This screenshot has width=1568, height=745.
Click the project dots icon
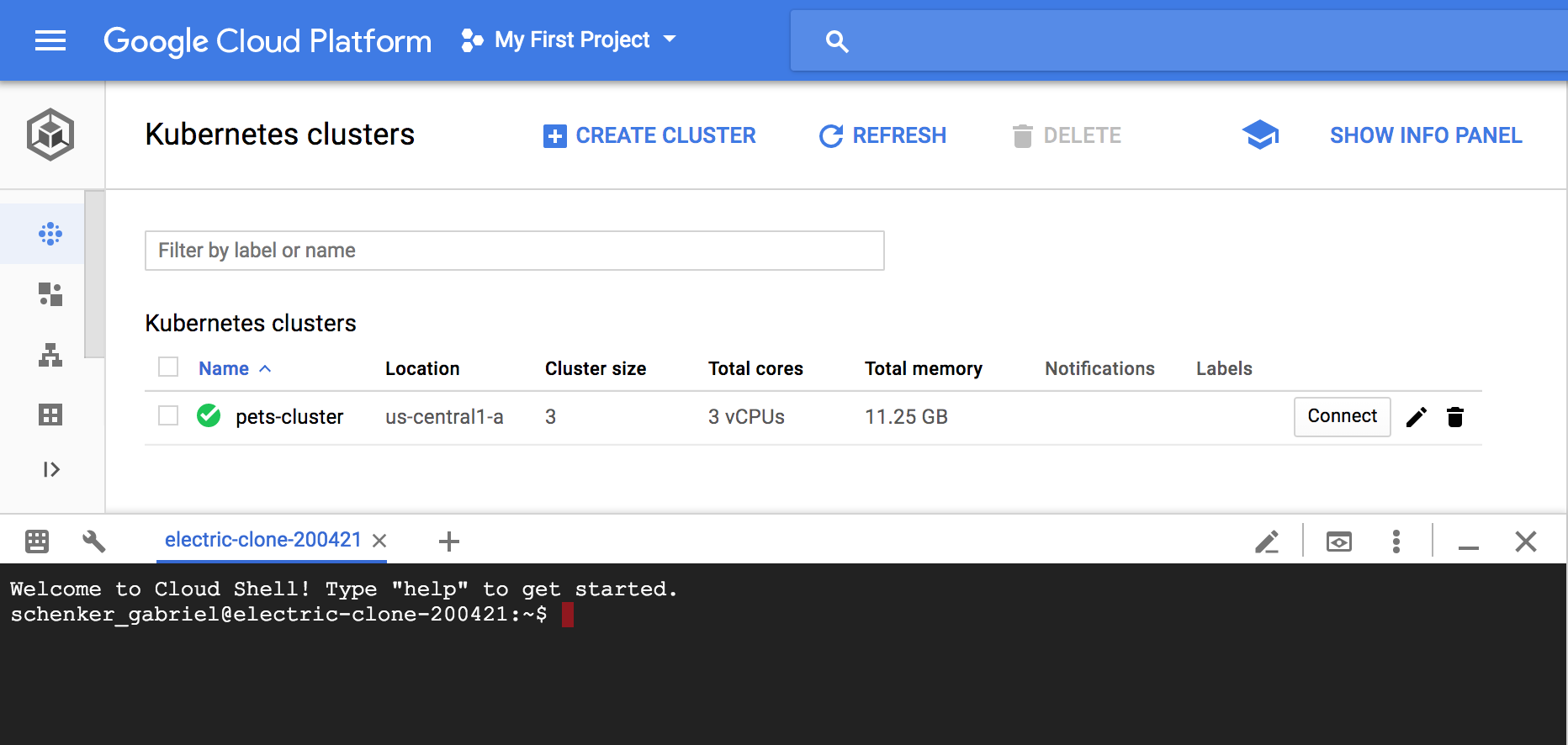coord(472,40)
